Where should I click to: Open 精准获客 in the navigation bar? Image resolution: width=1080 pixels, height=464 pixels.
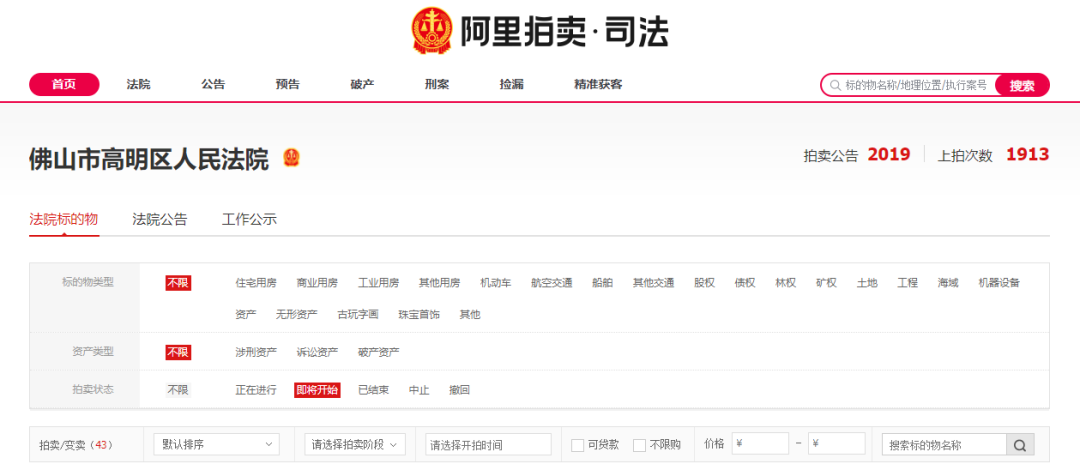[598, 84]
